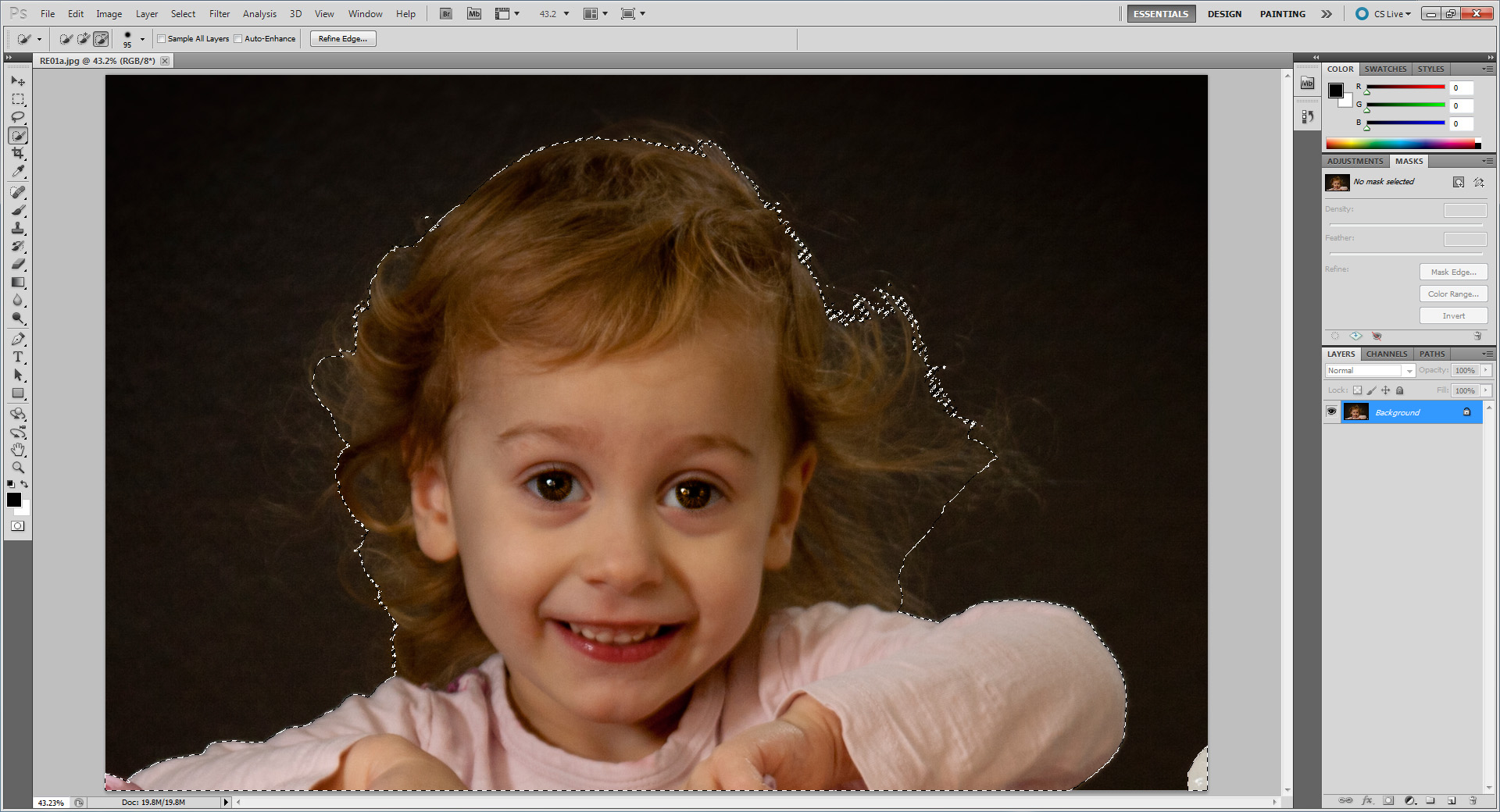Launch Mini Bridge from the menu bar
The width and height of the screenshot is (1500, 812).
click(474, 13)
